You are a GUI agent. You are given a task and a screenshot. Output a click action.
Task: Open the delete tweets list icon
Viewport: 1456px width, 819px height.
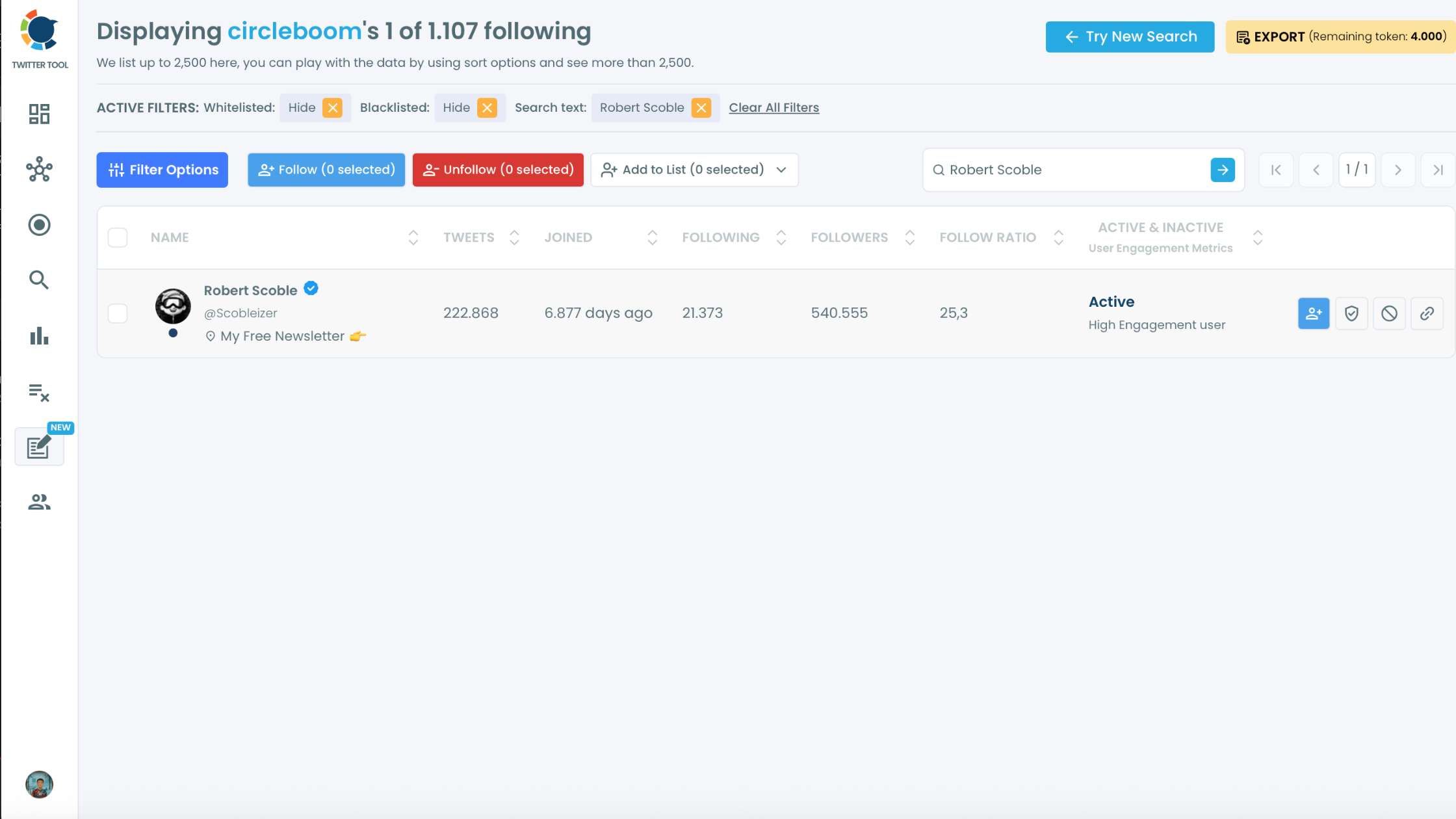[x=39, y=392]
